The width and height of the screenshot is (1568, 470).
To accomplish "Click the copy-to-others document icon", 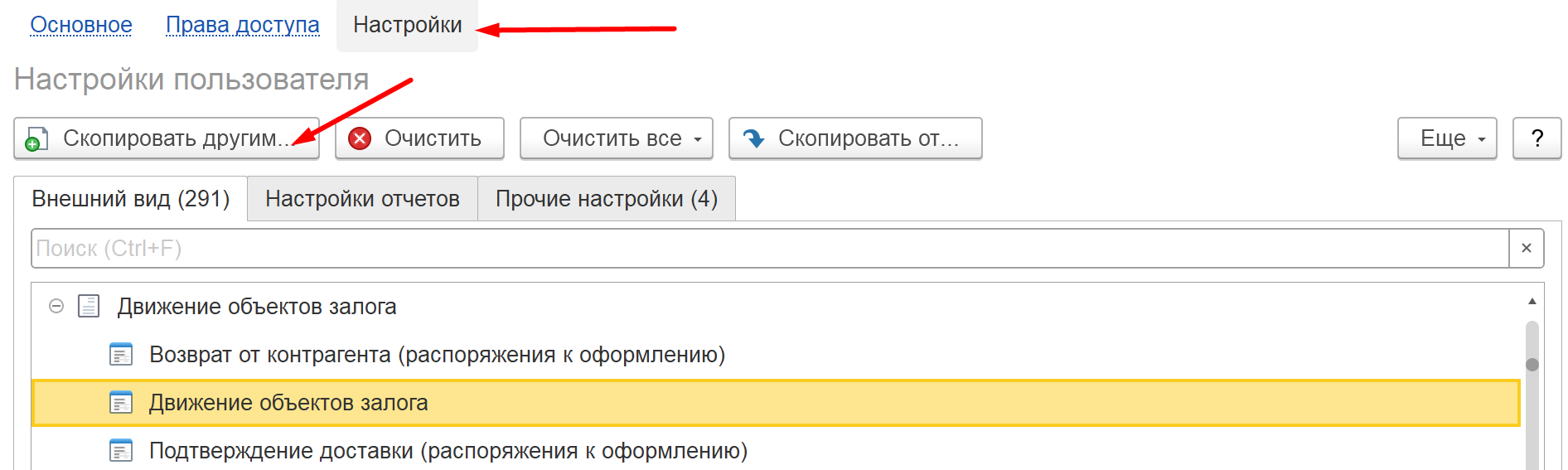I will 36,139.
